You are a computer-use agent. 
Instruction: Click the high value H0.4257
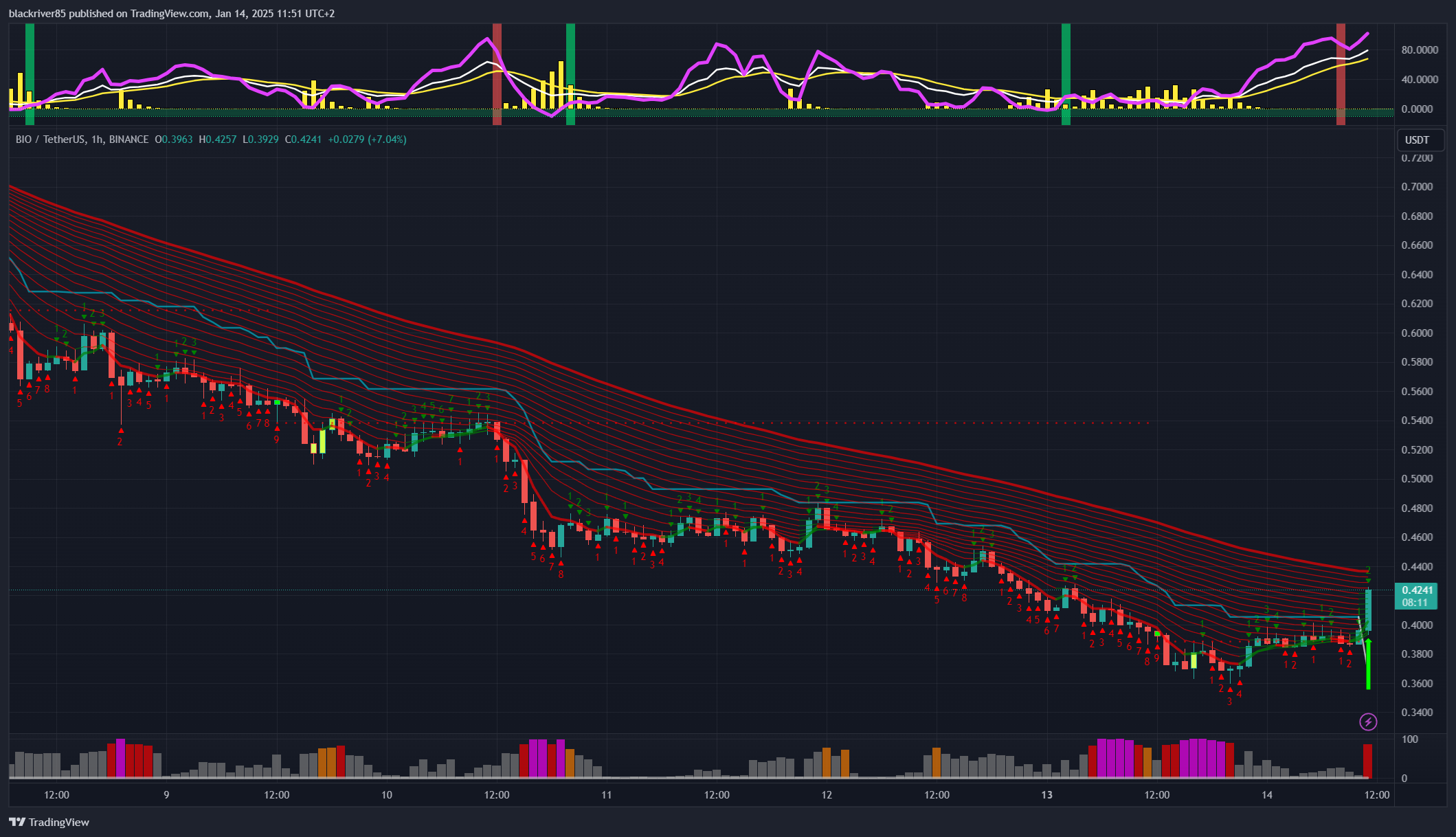(217, 139)
